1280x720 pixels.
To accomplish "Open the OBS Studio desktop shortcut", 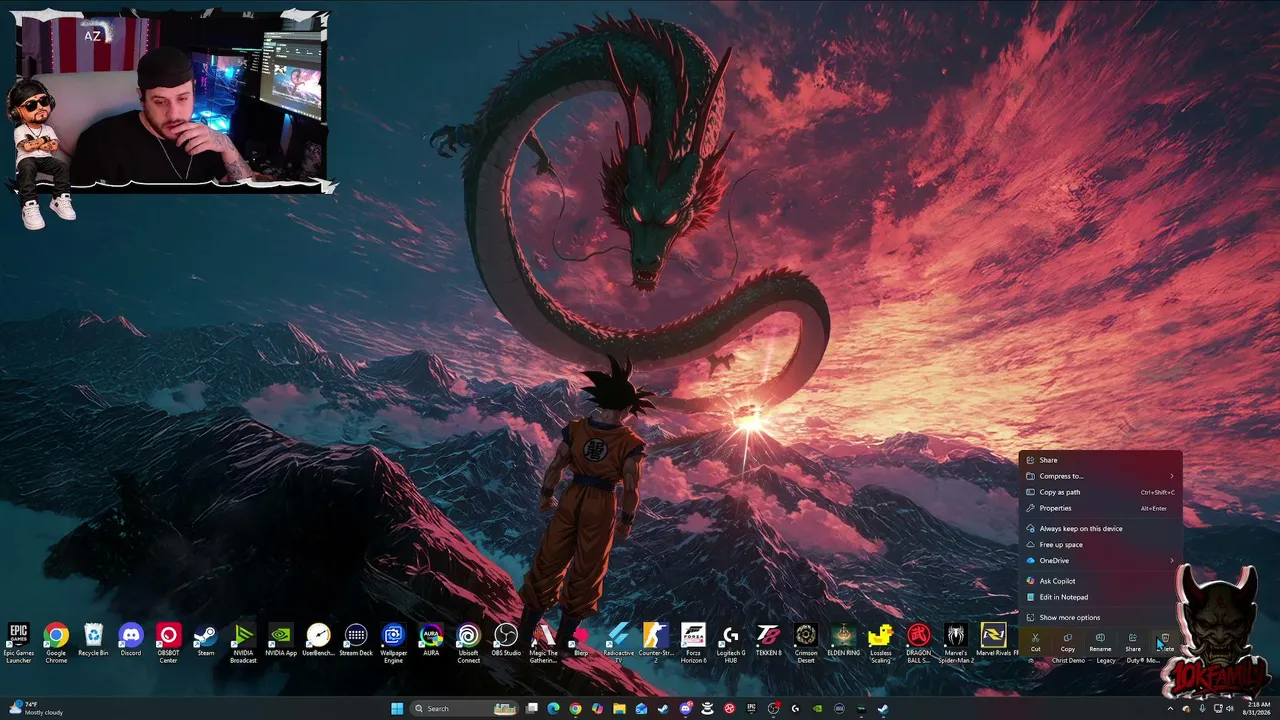I will (x=506, y=640).
